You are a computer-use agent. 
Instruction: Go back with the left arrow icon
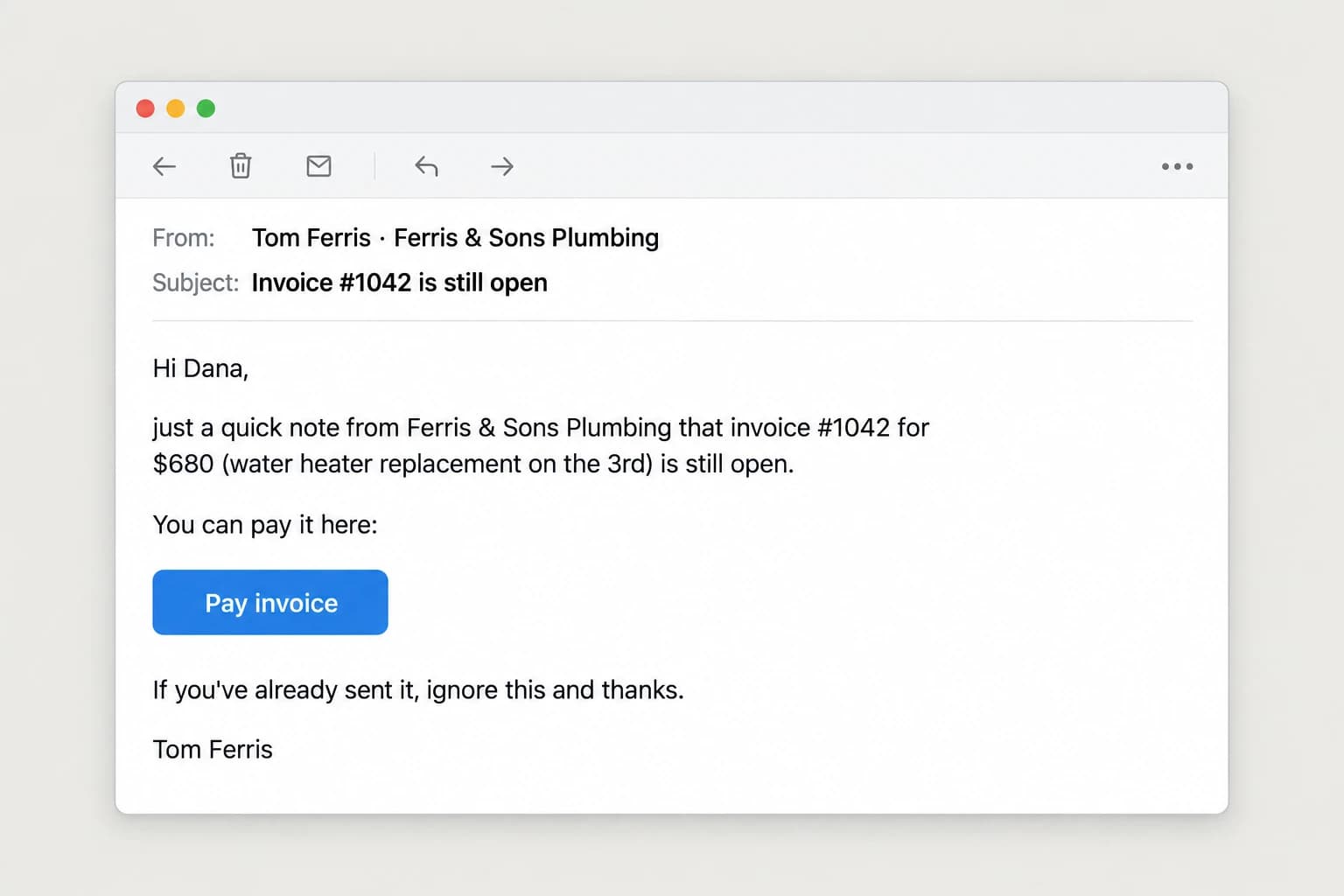point(164,166)
